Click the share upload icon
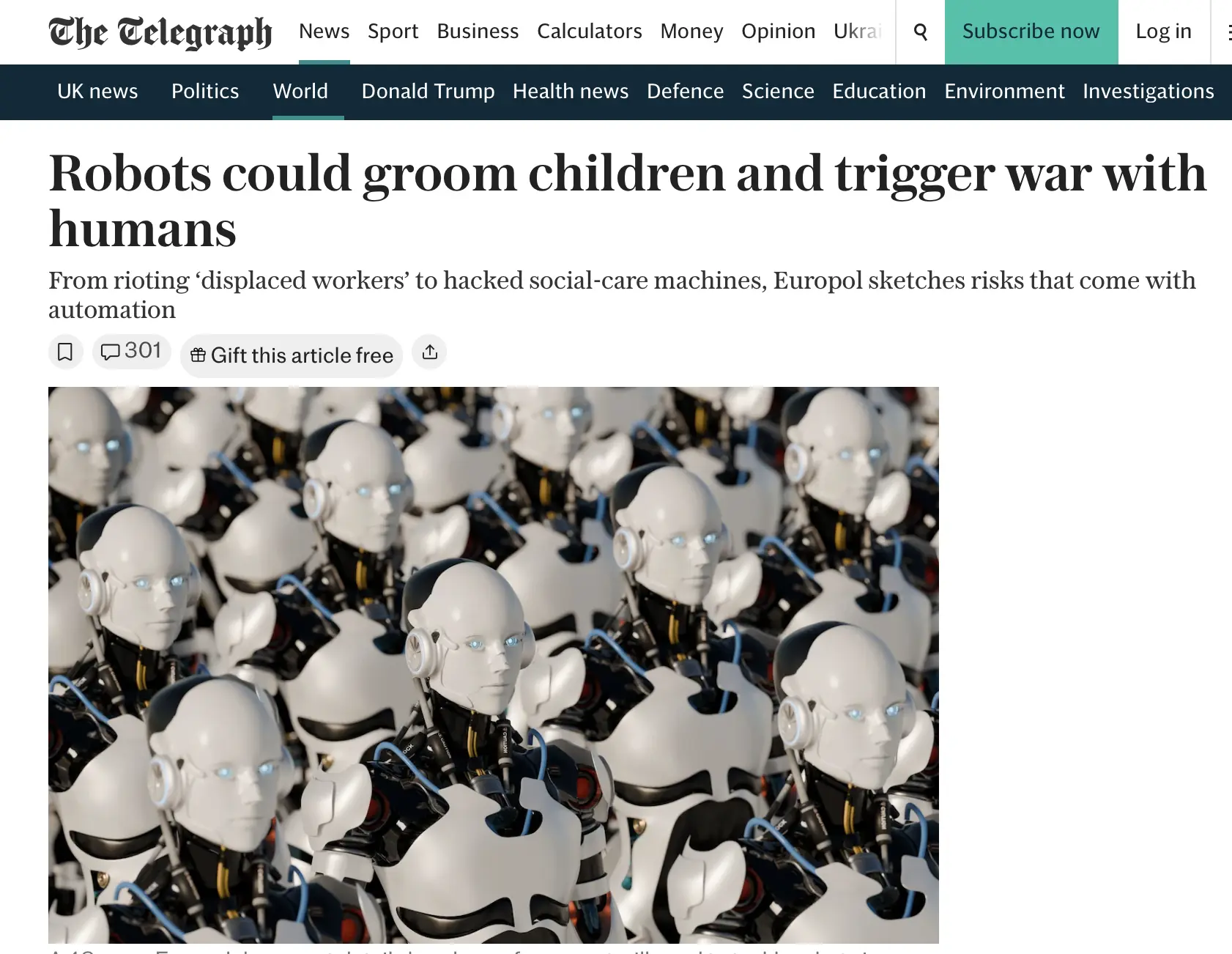This screenshot has width=1232, height=954. (x=430, y=352)
